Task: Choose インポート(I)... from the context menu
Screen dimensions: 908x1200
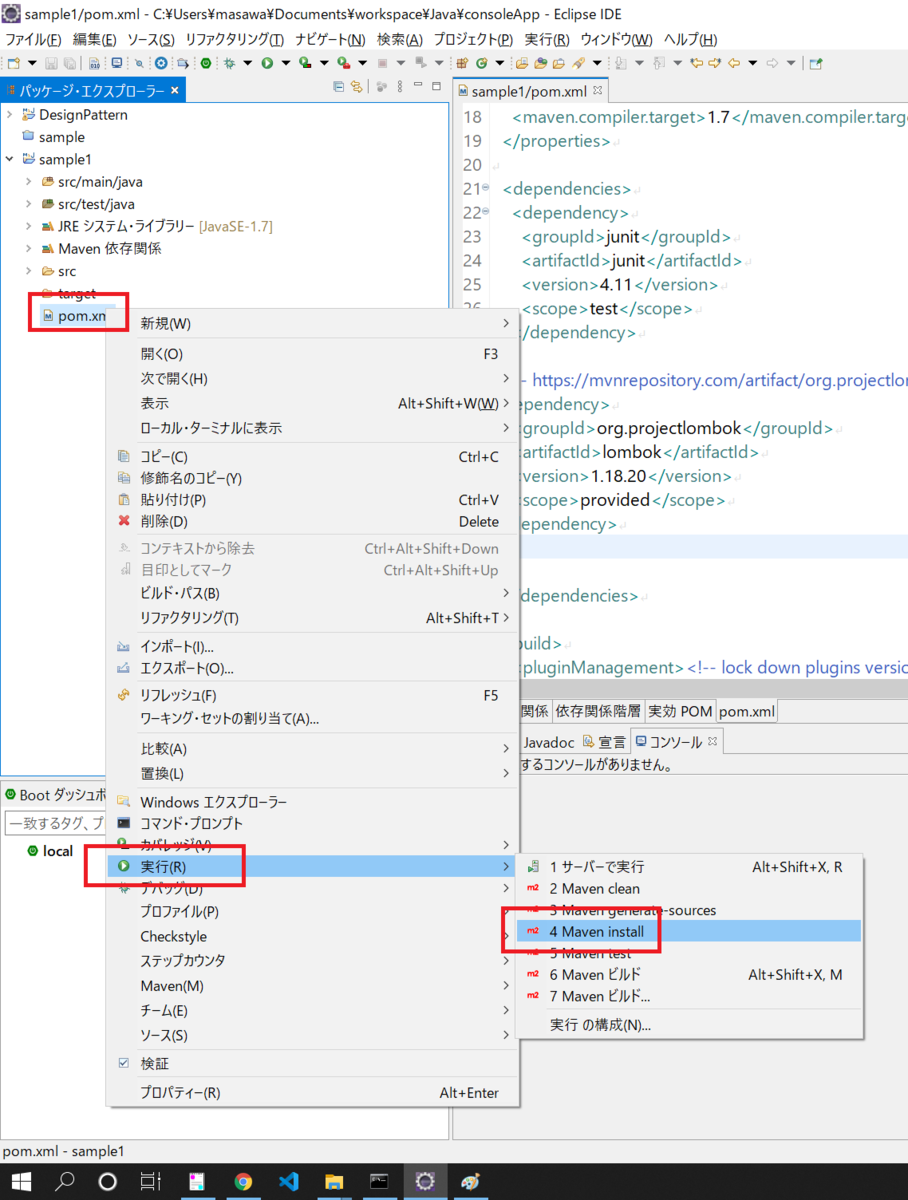Action: point(312,647)
